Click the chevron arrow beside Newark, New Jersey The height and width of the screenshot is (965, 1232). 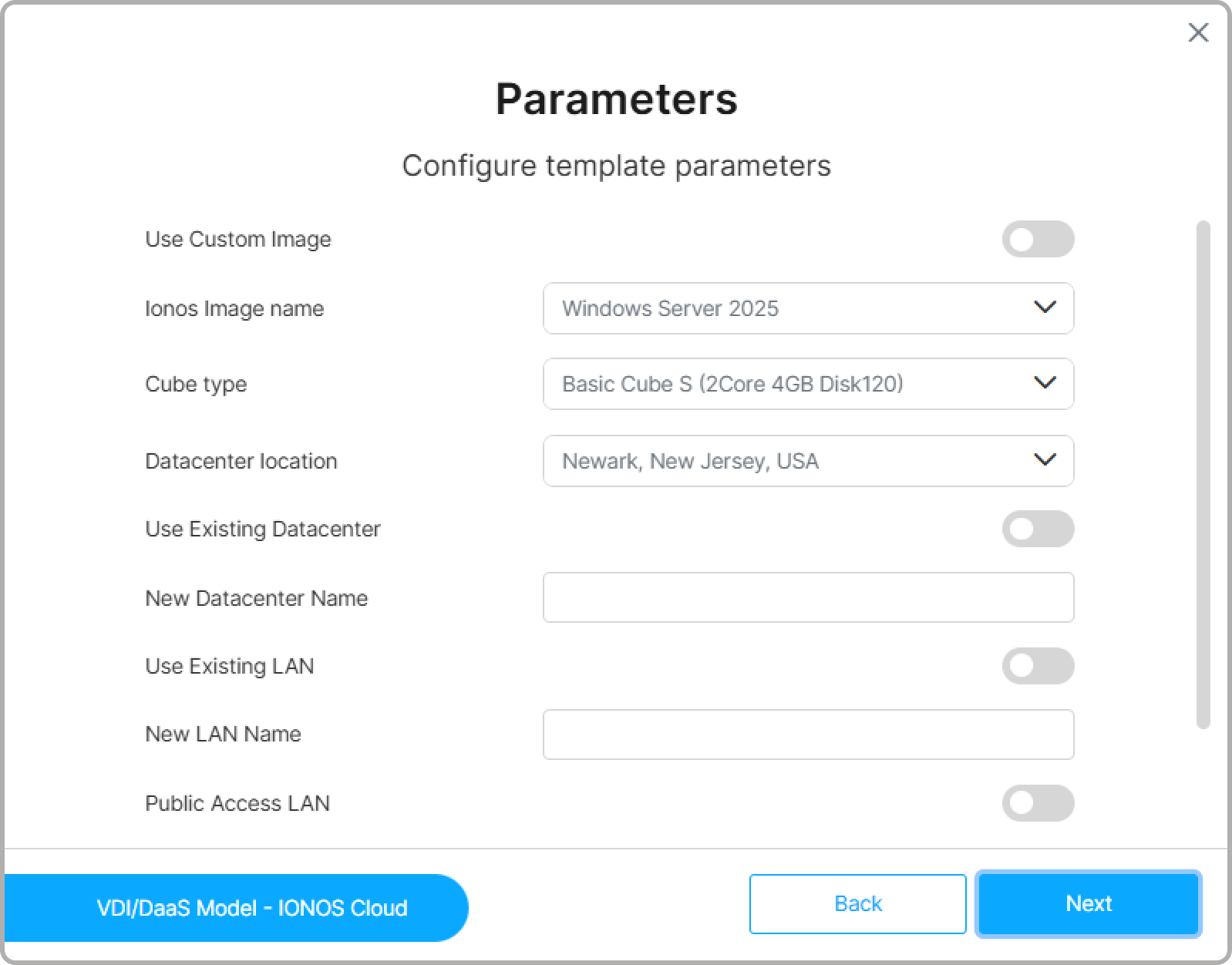point(1044,460)
